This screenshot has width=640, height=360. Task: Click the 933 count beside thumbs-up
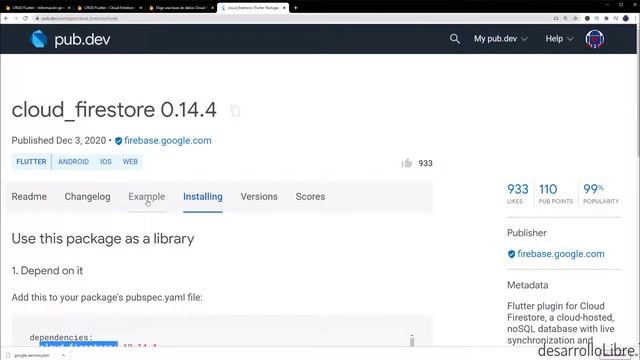click(x=425, y=163)
